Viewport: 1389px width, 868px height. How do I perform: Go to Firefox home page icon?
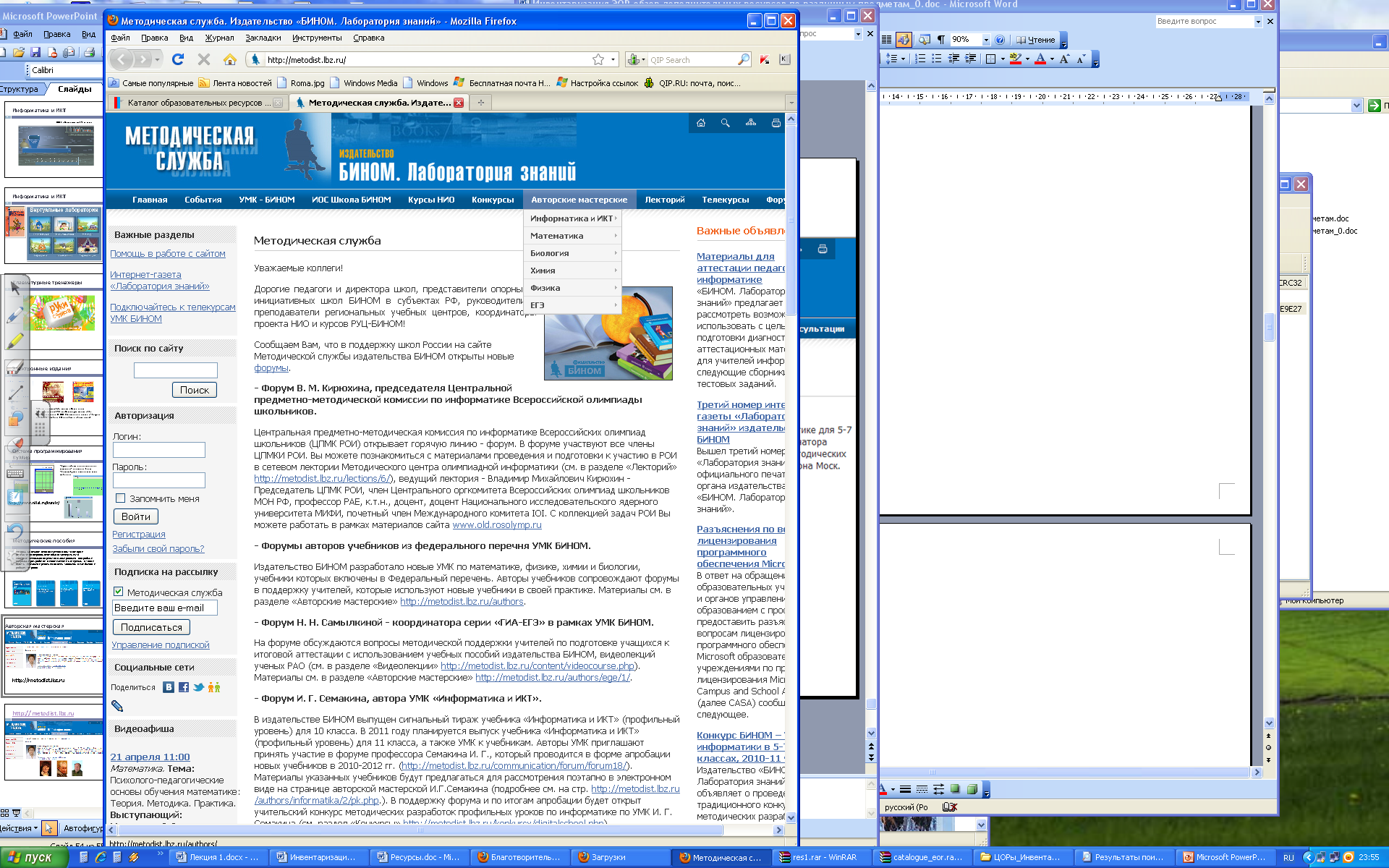click(230, 59)
